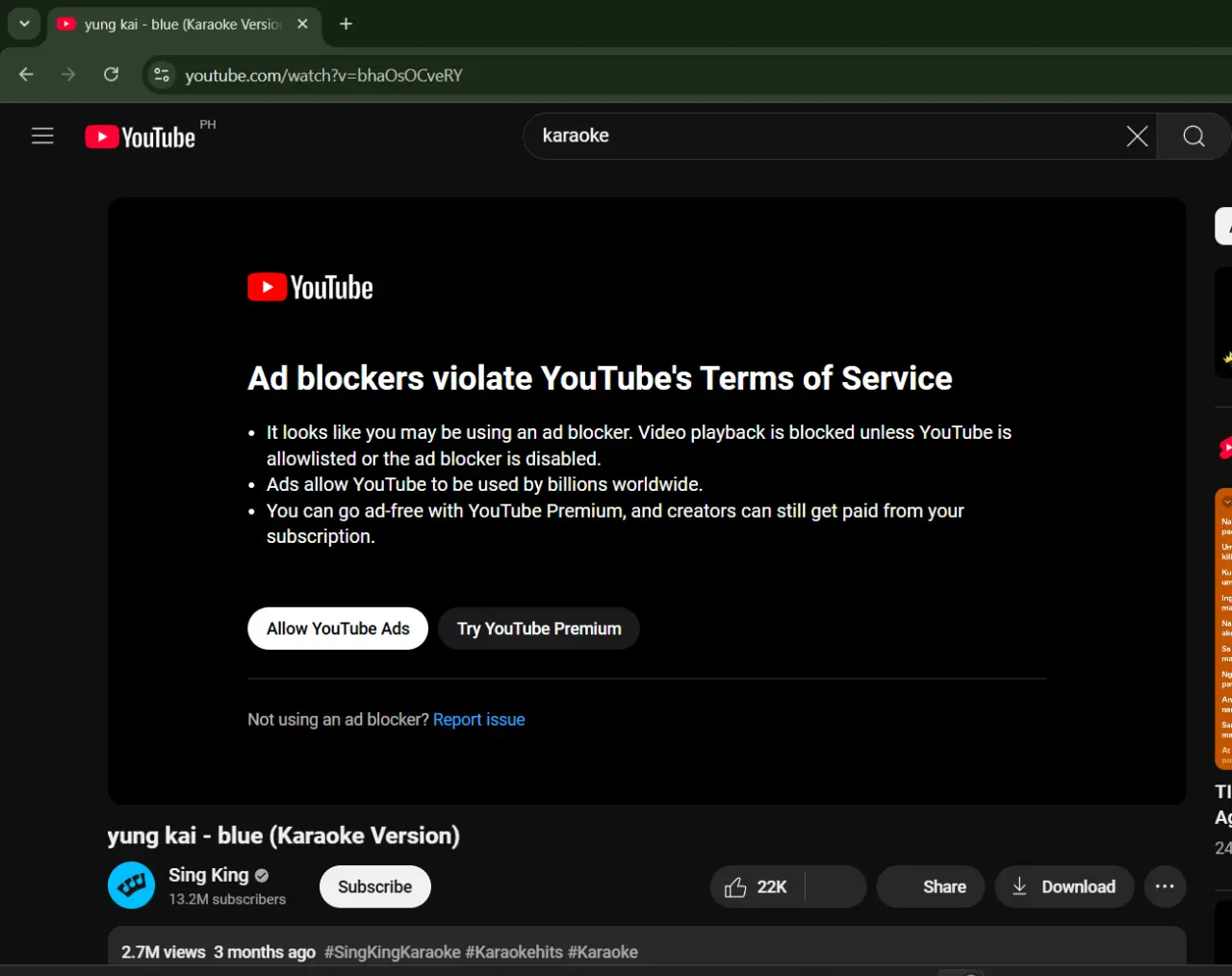
Task: Open a new browser tab
Action: (346, 24)
